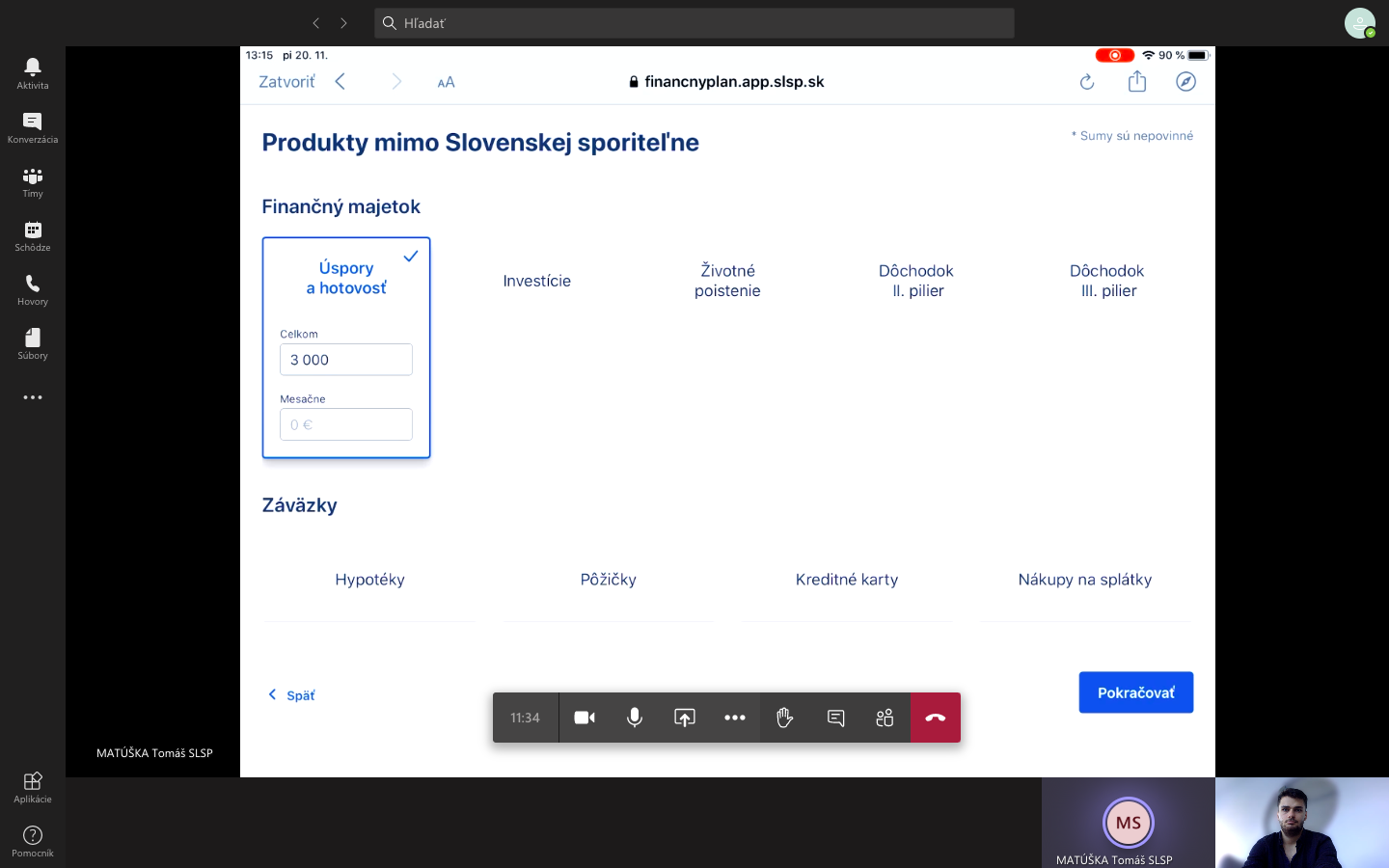Open Súbory files section
The width and height of the screenshot is (1389, 868).
tap(33, 343)
